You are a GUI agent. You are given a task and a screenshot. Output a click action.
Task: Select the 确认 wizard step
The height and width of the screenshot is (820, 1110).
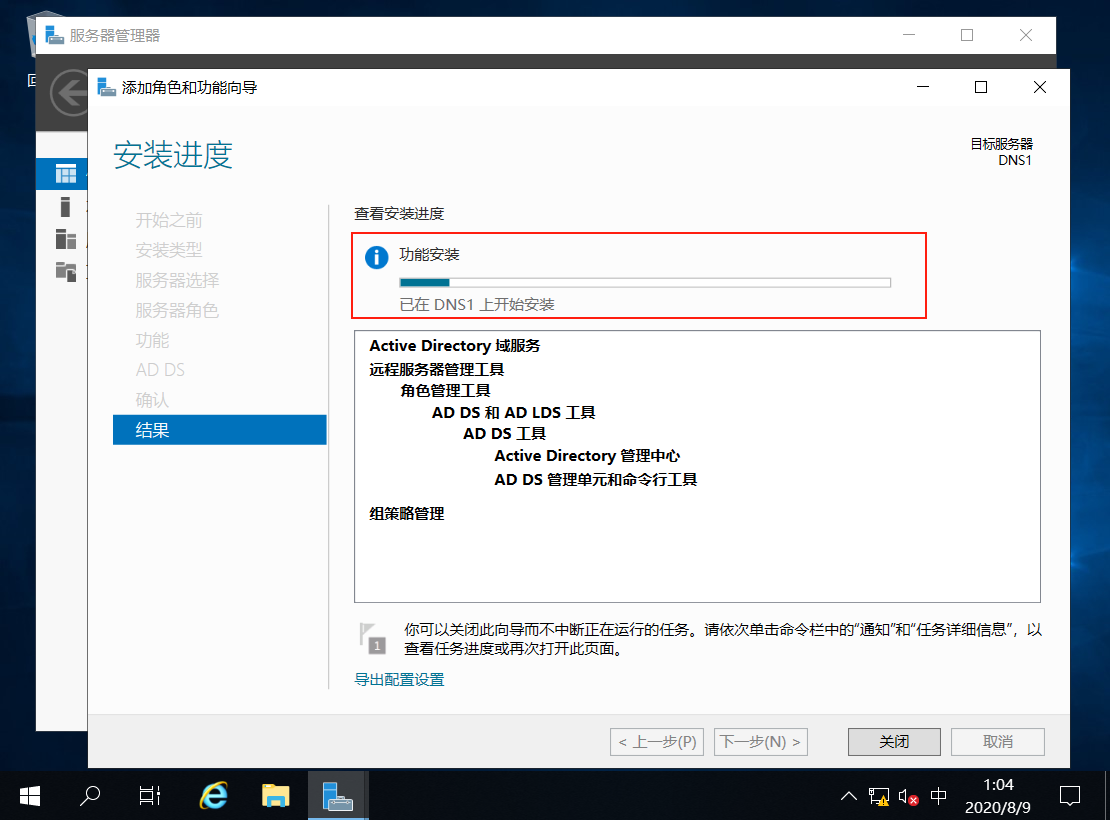coord(152,400)
